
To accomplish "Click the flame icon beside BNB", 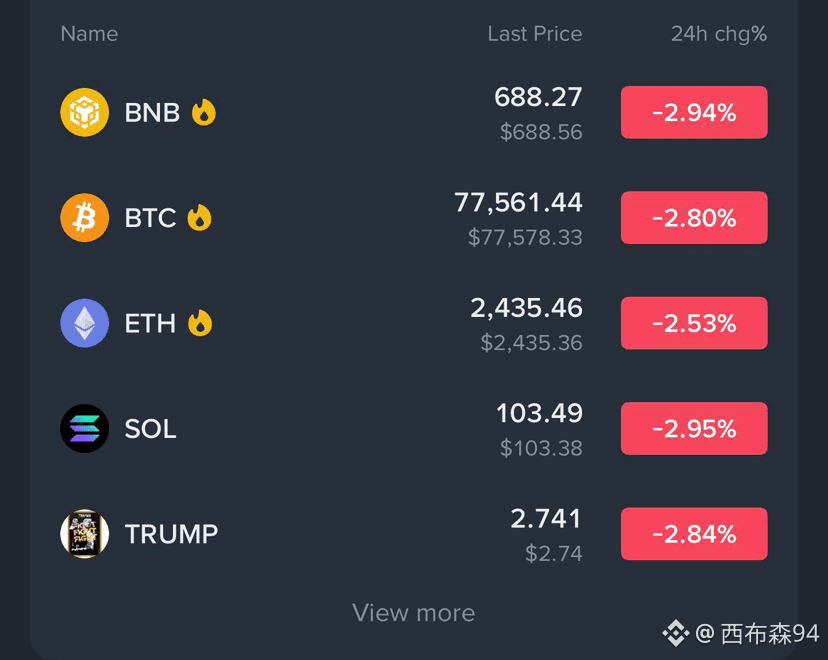I will click(204, 112).
